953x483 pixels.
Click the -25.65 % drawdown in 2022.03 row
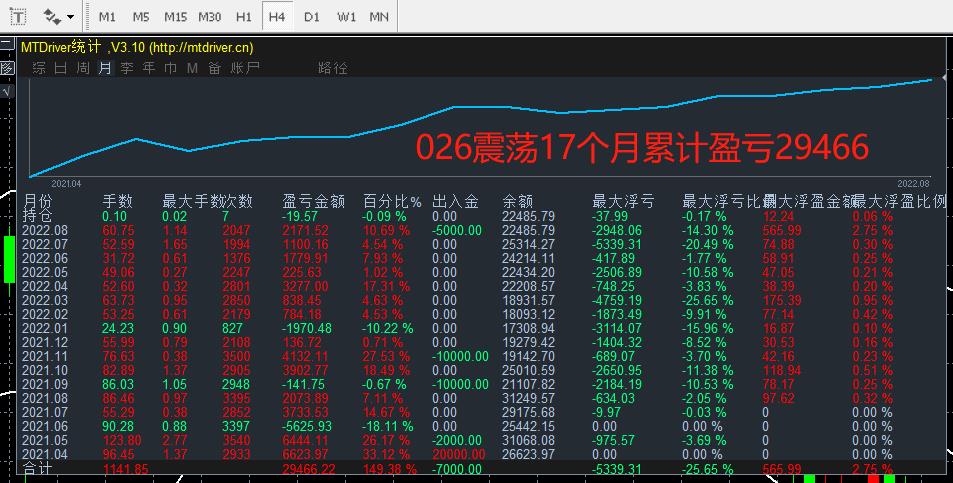pos(707,300)
